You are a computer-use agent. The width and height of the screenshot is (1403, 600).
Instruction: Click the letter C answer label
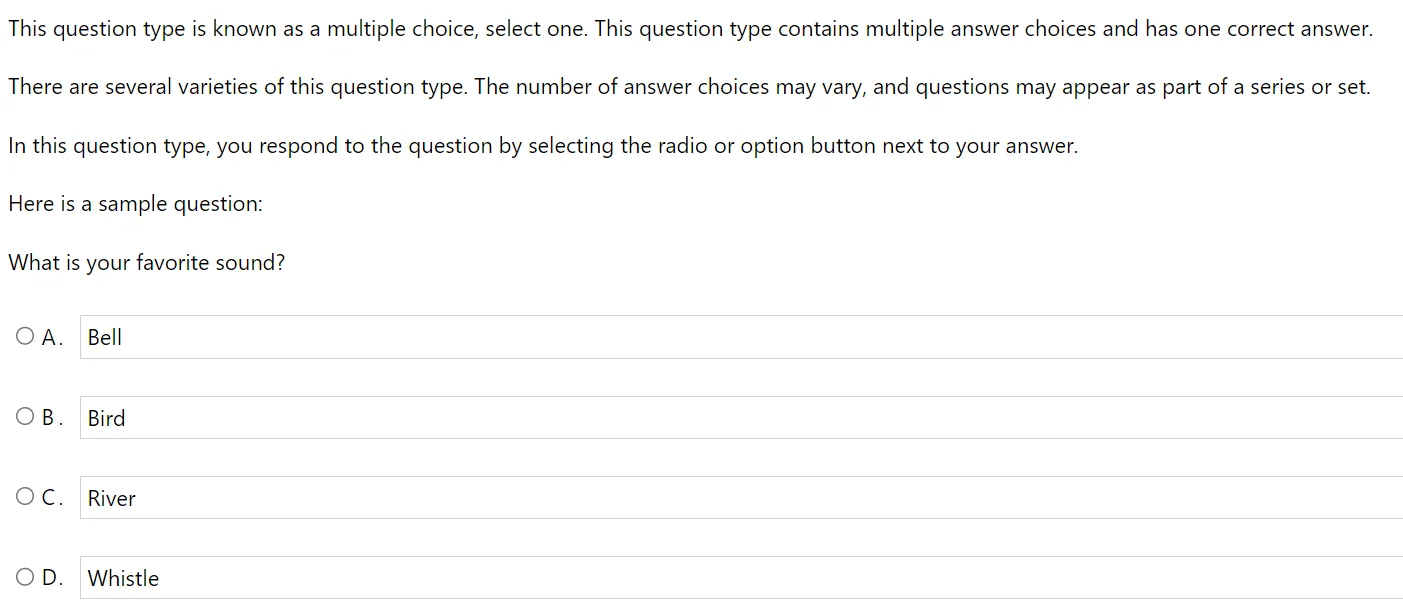pyautogui.click(x=50, y=498)
